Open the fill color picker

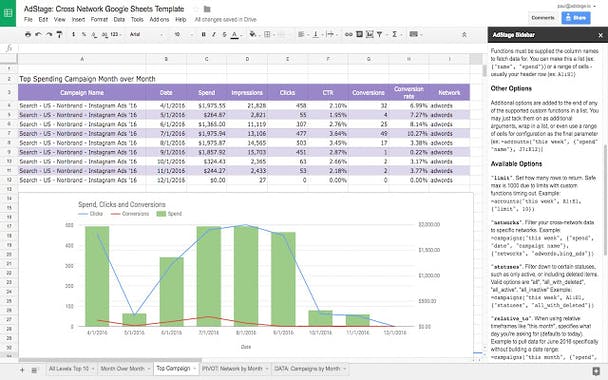tap(253, 35)
